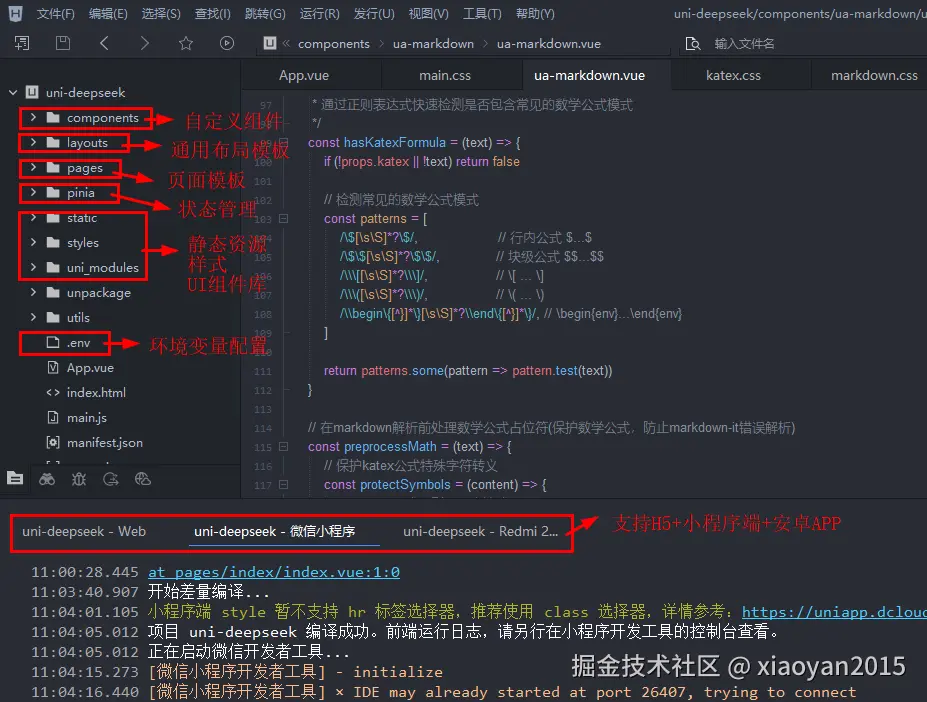Click the forward navigation arrow icon
Screen dimensions: 927x702
(144, 44)
